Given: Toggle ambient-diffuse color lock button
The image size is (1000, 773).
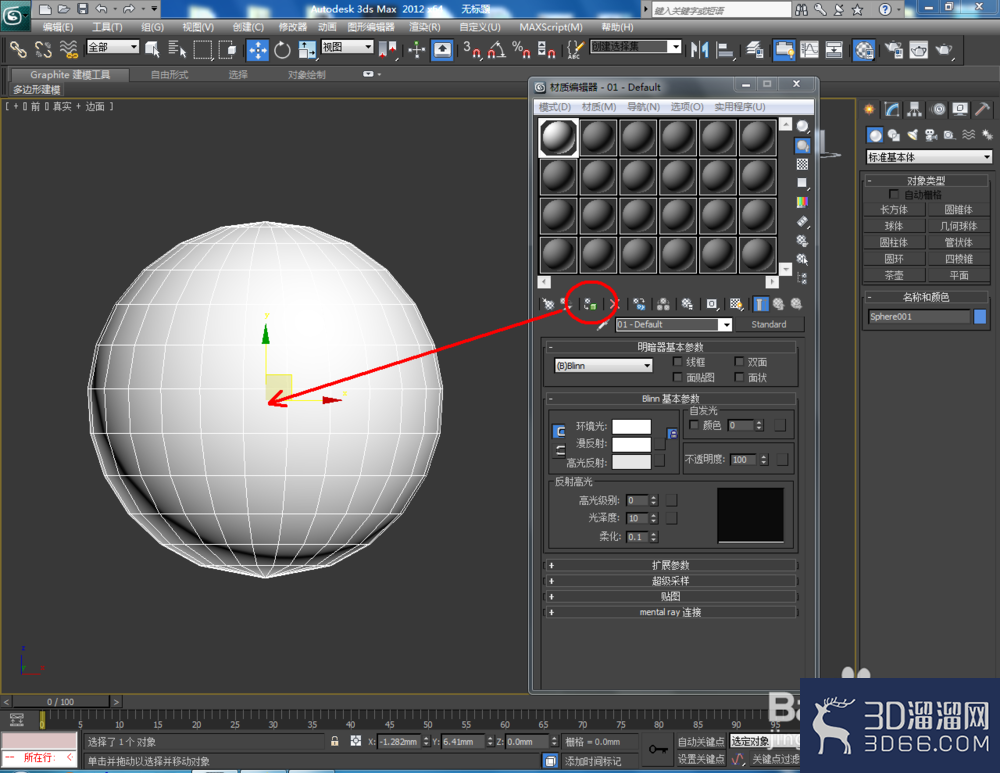Looking at the screenshot, I should (x=559, y=432).
